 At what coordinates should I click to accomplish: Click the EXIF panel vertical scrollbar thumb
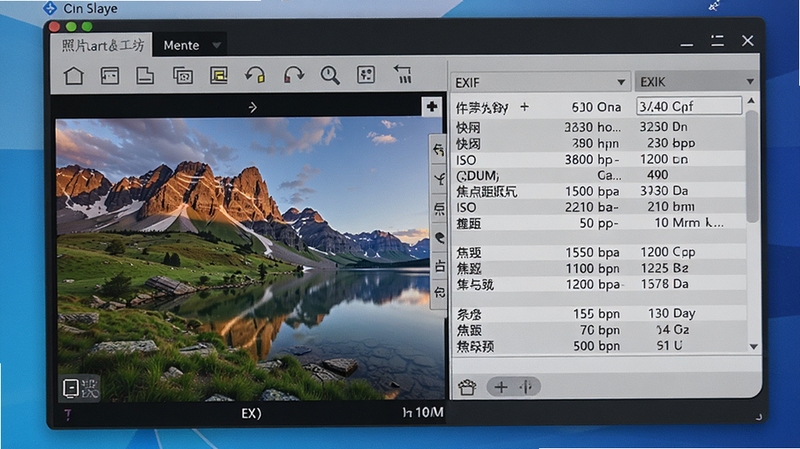pos(752,166)
